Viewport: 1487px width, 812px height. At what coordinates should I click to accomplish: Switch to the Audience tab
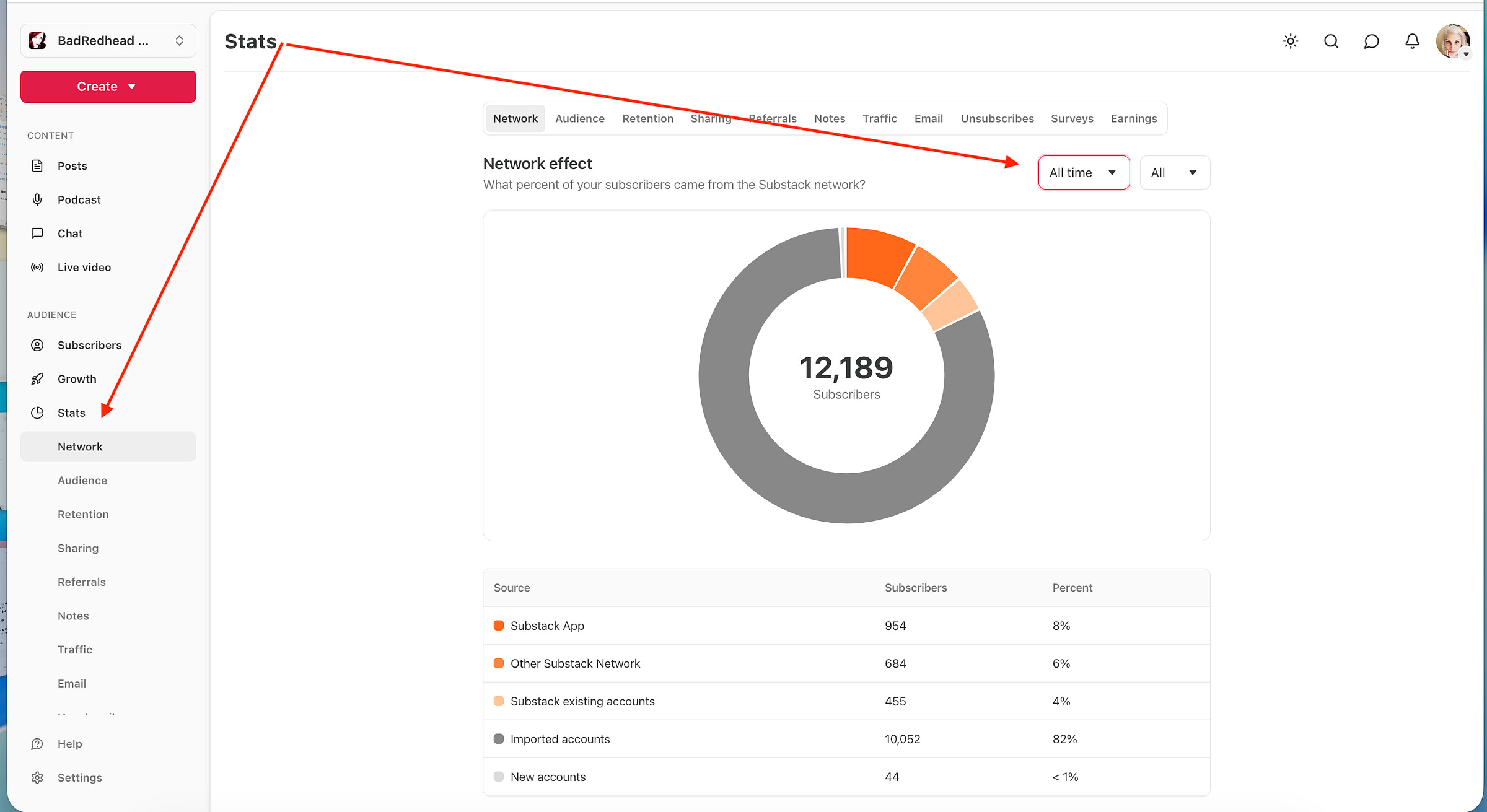[580, 118]
